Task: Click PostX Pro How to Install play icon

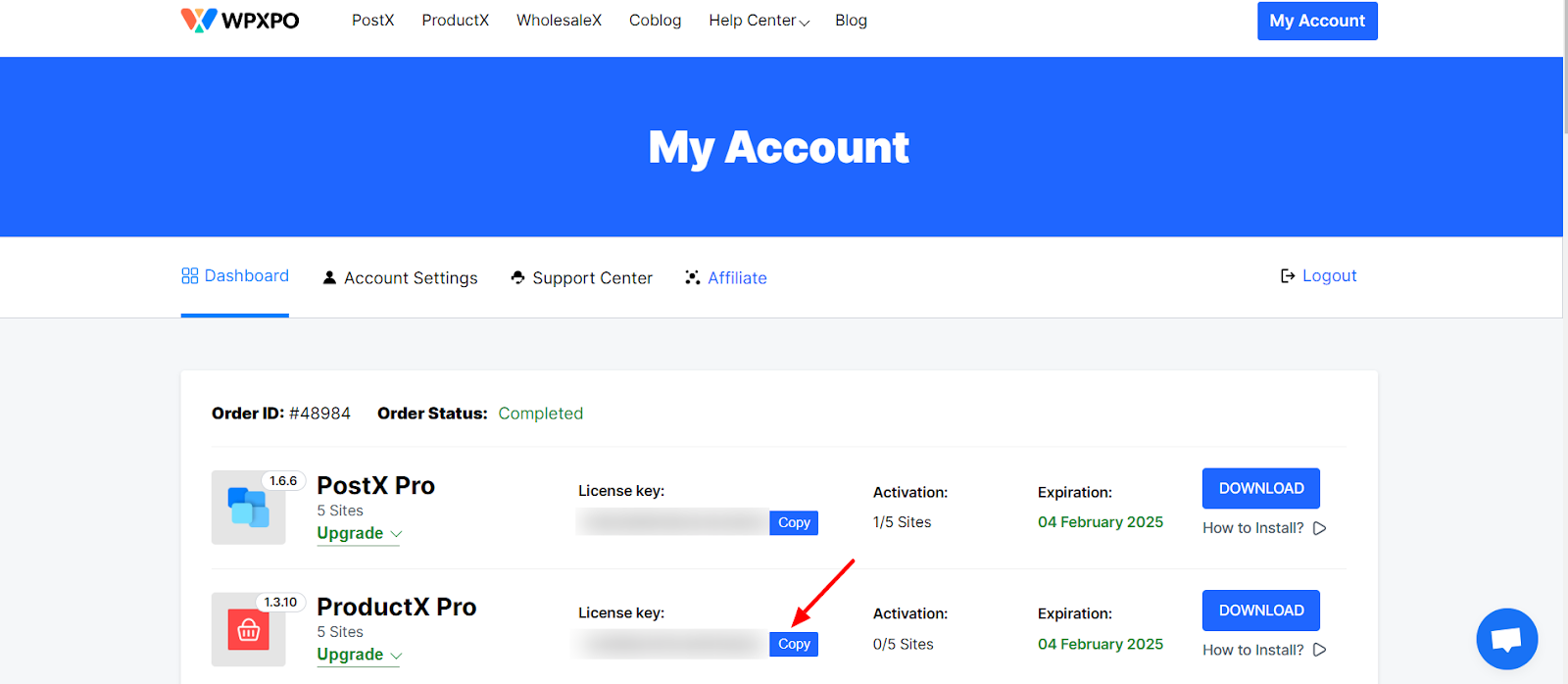Action: point(1319,528)
